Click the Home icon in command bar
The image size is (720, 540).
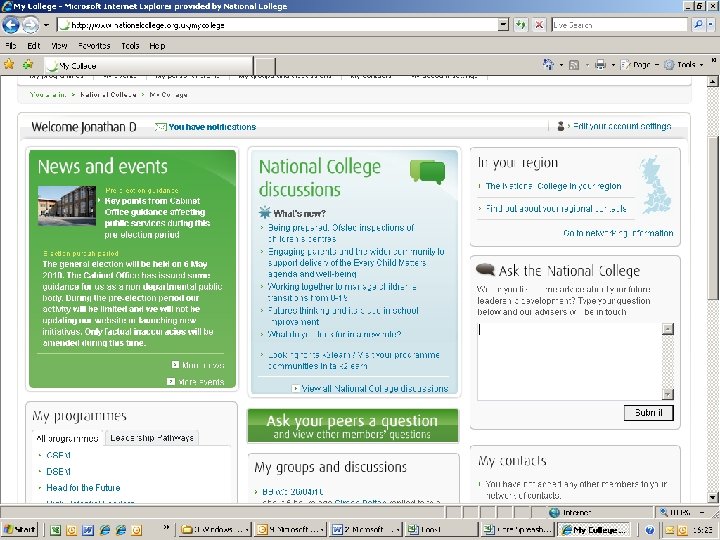coord(548,64)
